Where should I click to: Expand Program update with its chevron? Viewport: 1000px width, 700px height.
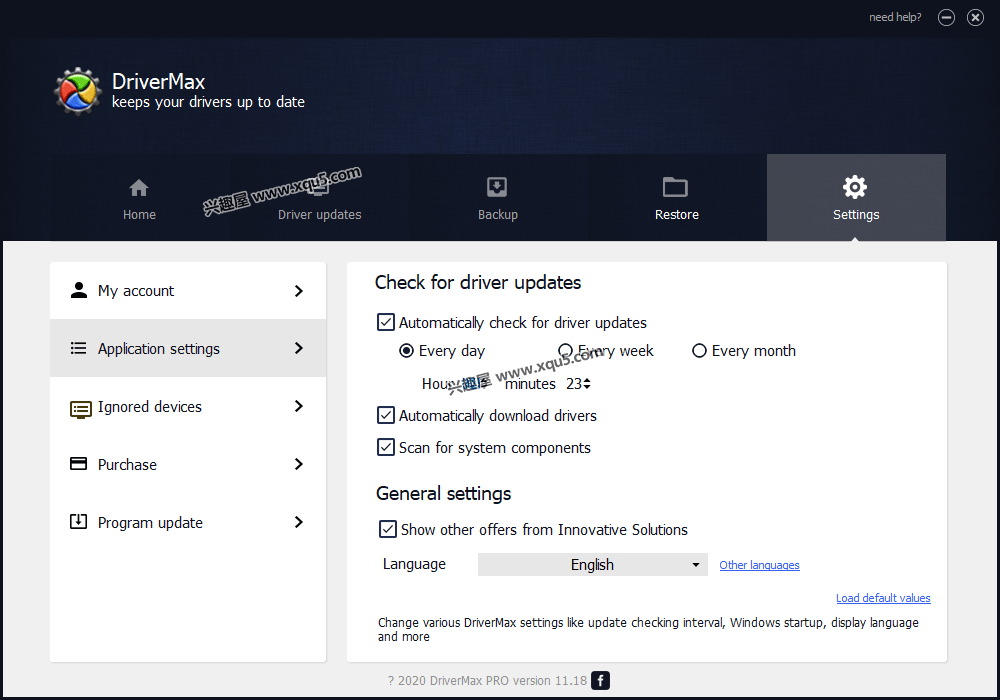[x=298, y=523]
